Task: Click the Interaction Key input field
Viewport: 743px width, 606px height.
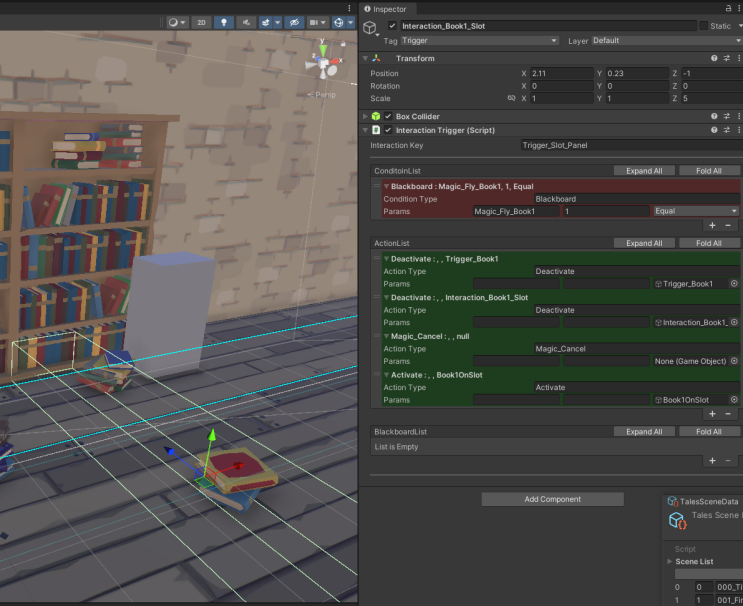Action: (630, 145)
